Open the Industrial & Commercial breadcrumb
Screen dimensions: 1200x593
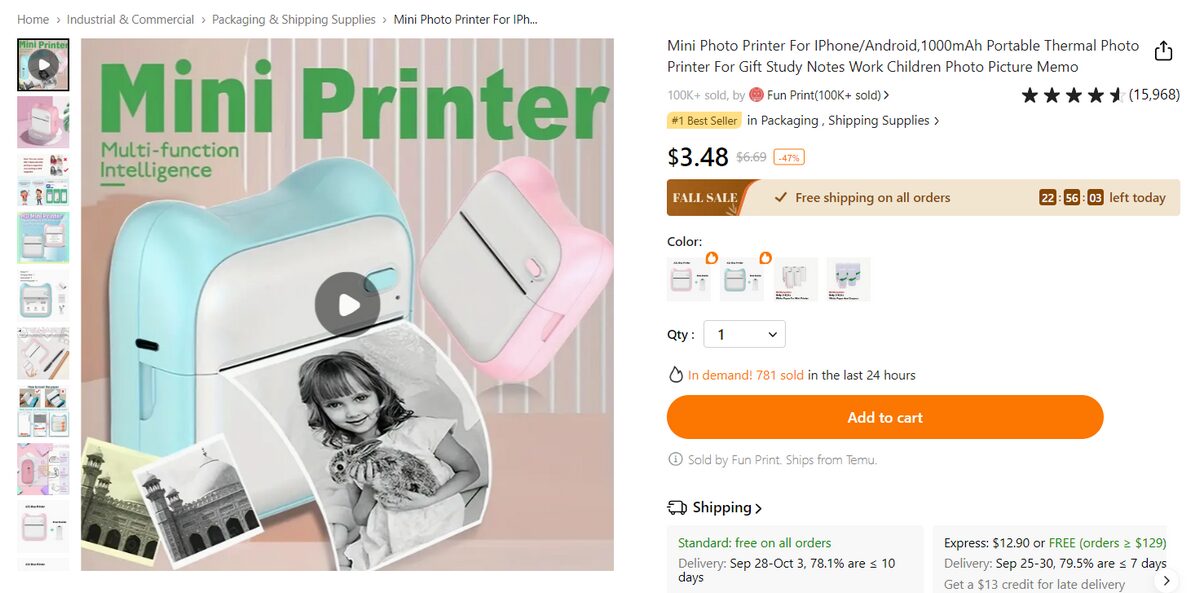[x=130, y=20]
